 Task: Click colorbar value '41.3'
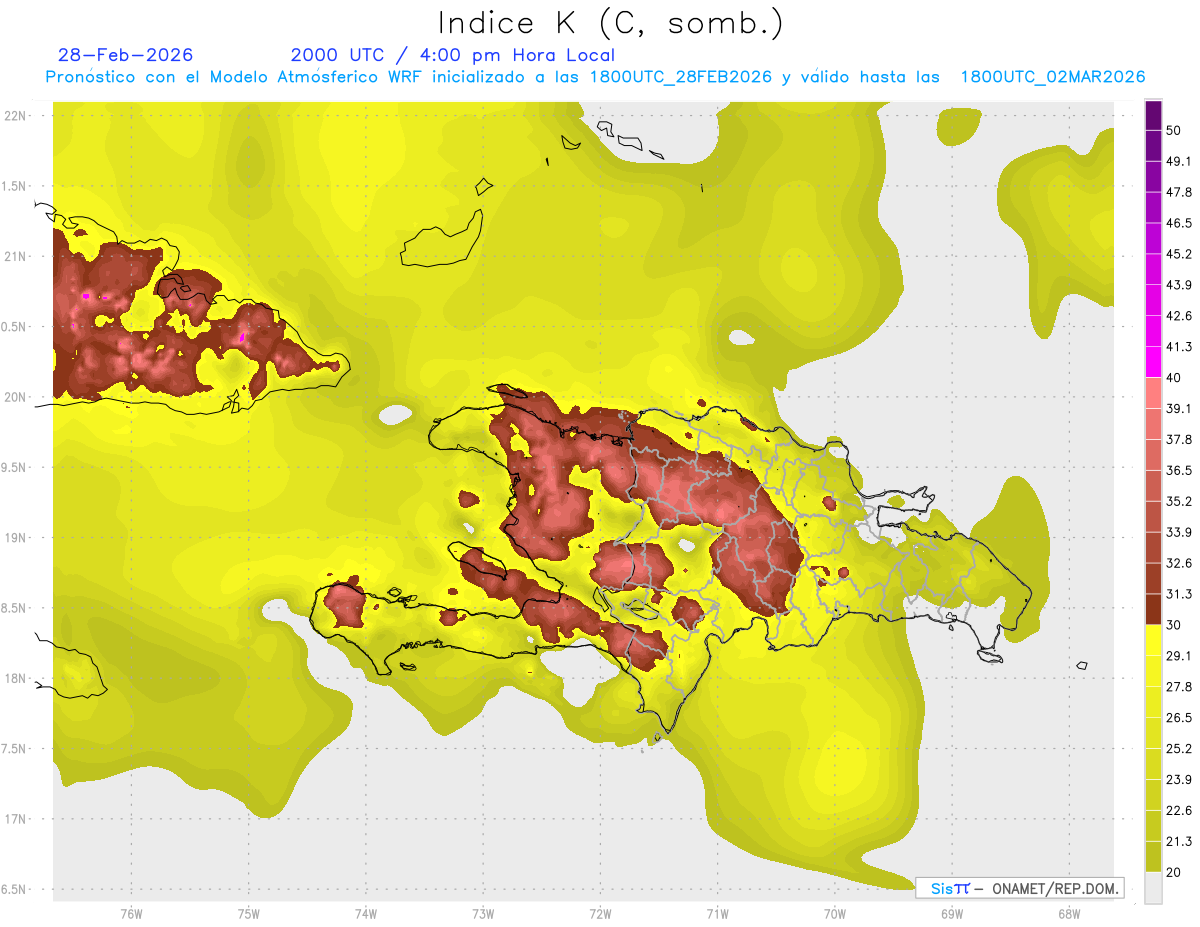(1179, 347)
